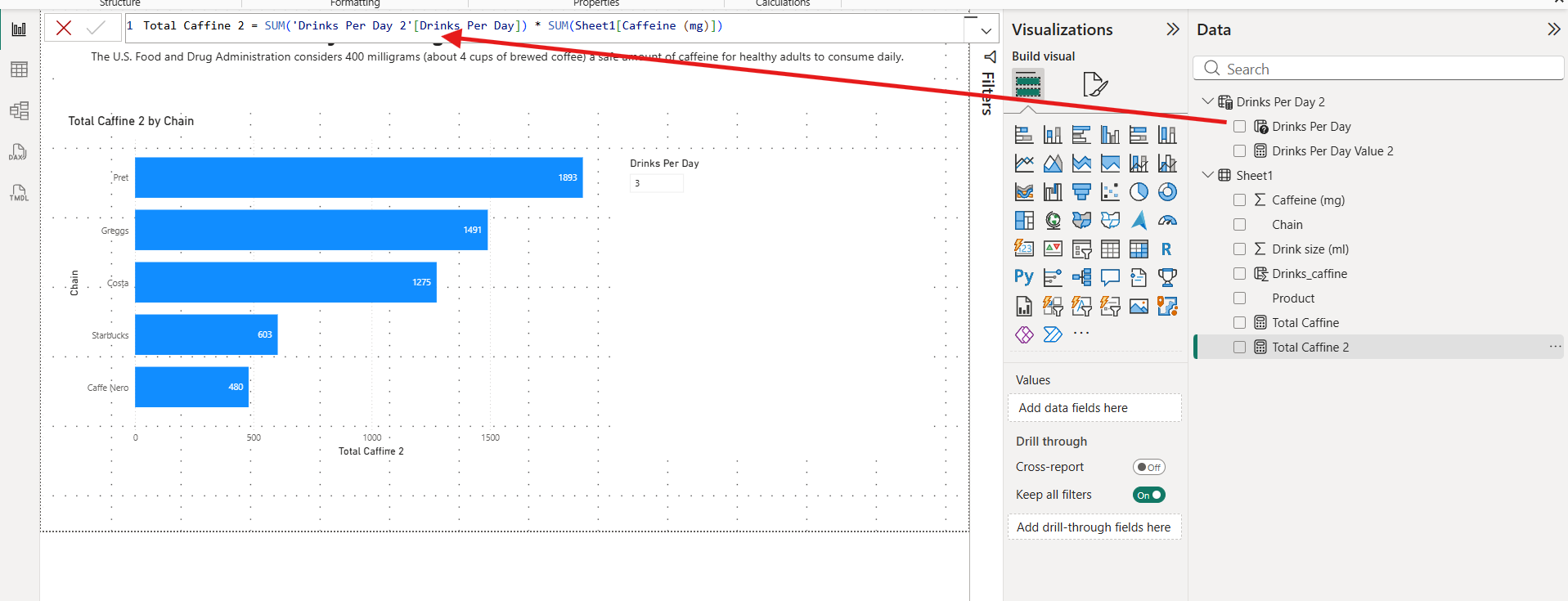The image size is (1568, 601).
Task: Select the Python visual
Action: pos(1024,278)
